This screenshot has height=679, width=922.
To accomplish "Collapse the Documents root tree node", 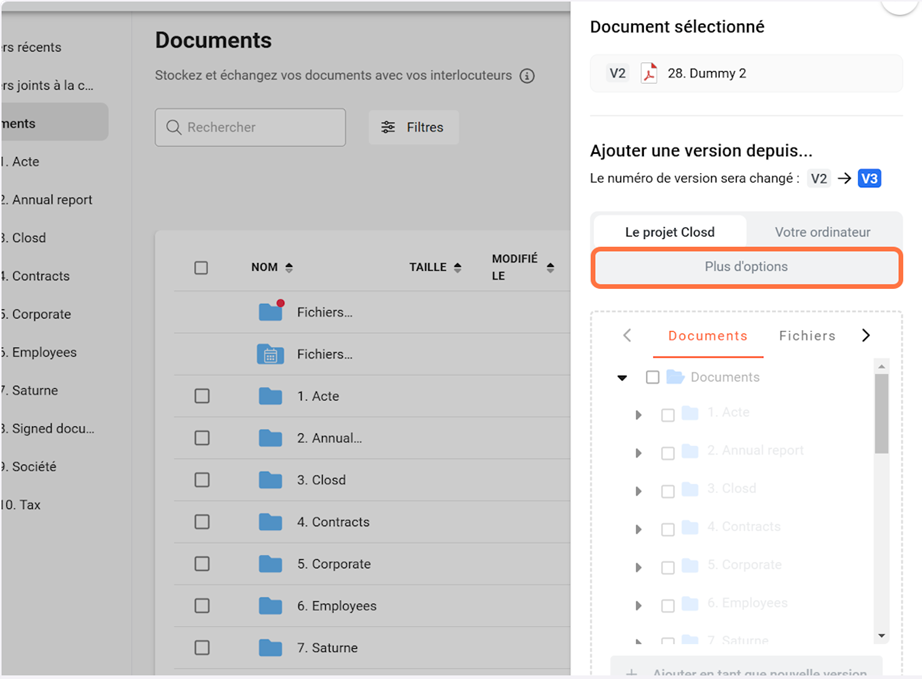I will pyautogui.click(x=622, y=378).
